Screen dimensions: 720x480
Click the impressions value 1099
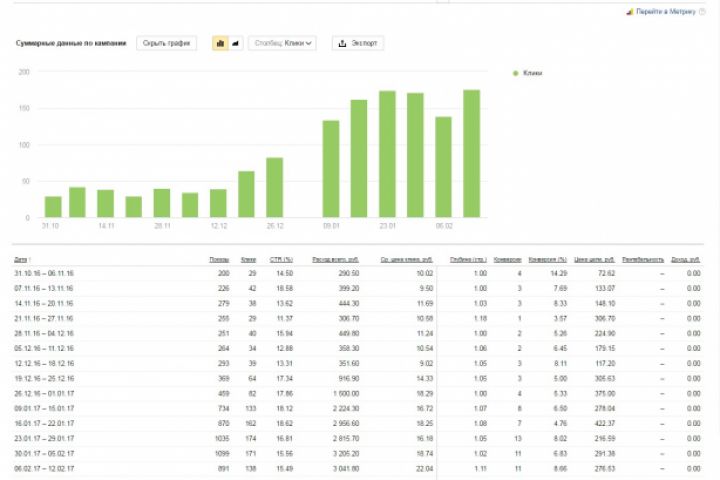222,453
